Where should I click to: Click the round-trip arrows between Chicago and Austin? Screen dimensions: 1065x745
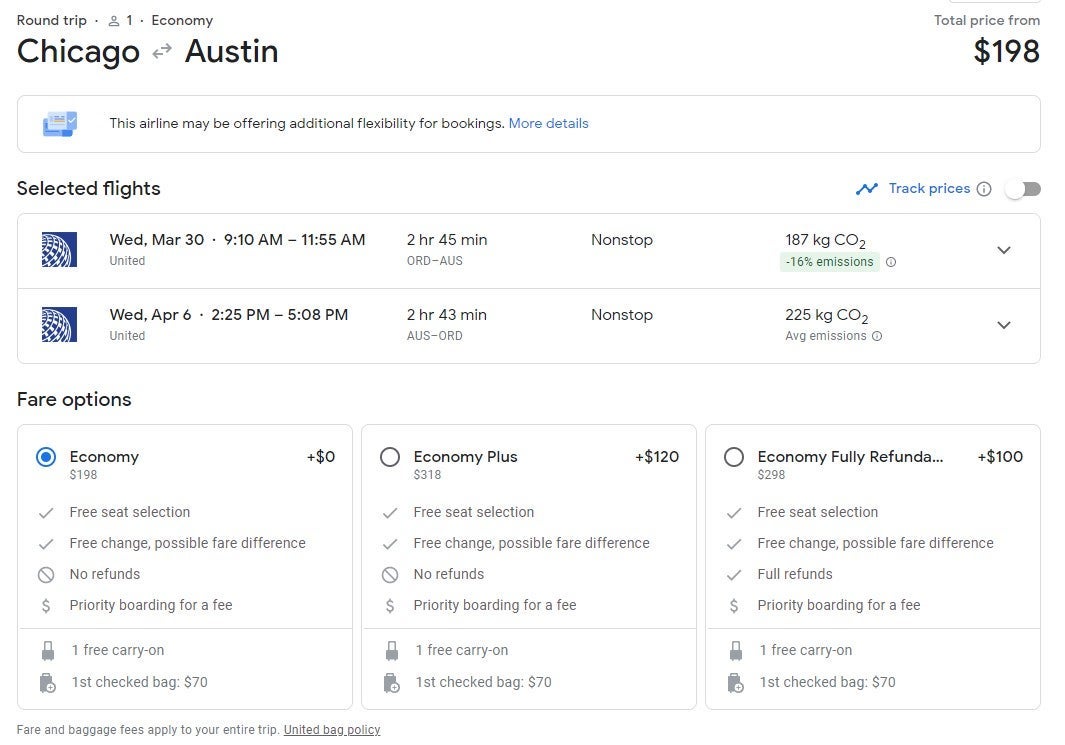coord(162,52)
